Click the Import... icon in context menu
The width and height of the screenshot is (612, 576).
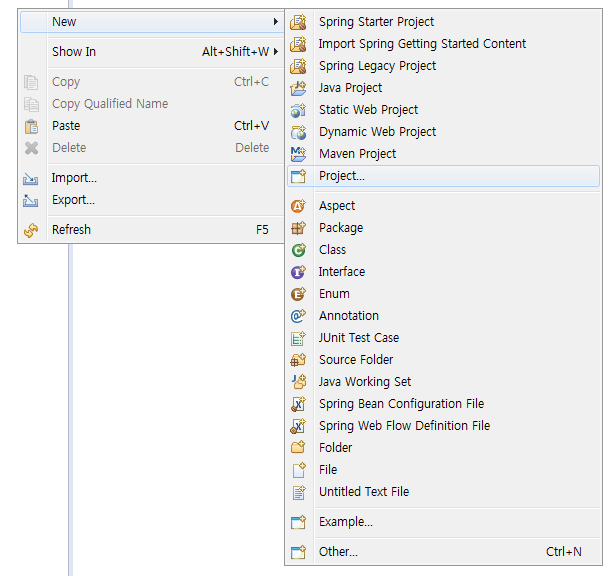[30, 178]
